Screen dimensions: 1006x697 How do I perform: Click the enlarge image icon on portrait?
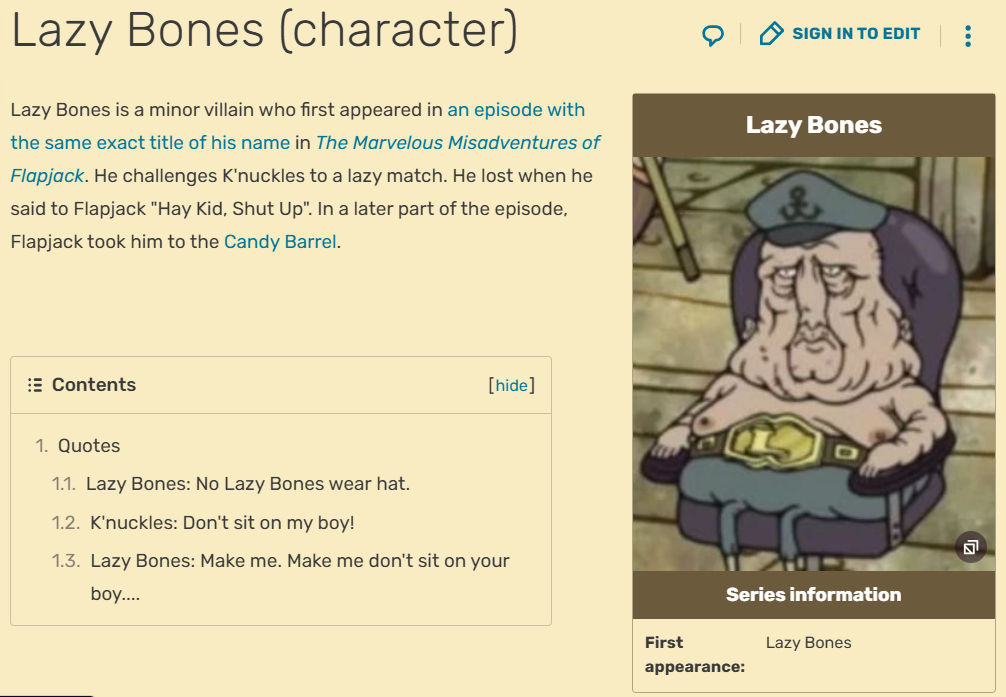(971, 547)
